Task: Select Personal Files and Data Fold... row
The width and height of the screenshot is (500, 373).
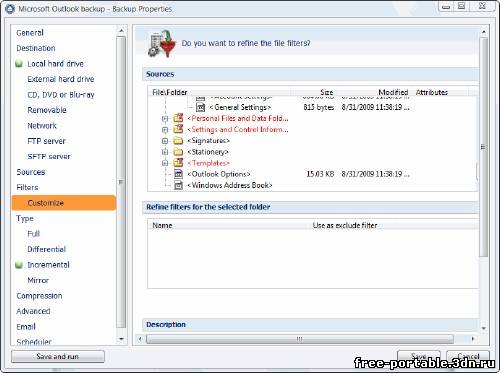Action: [238, 118]
